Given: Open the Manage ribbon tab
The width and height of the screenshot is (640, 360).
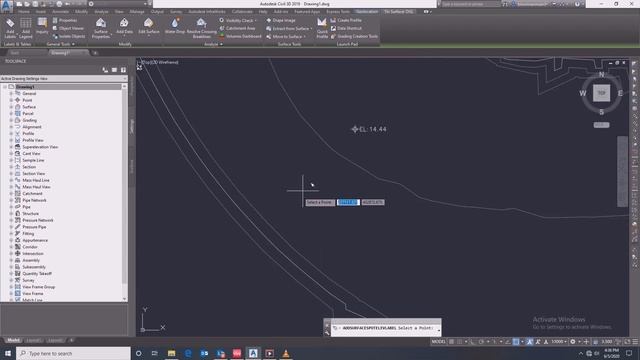Looking at the screenshot, I should [137, 12].
